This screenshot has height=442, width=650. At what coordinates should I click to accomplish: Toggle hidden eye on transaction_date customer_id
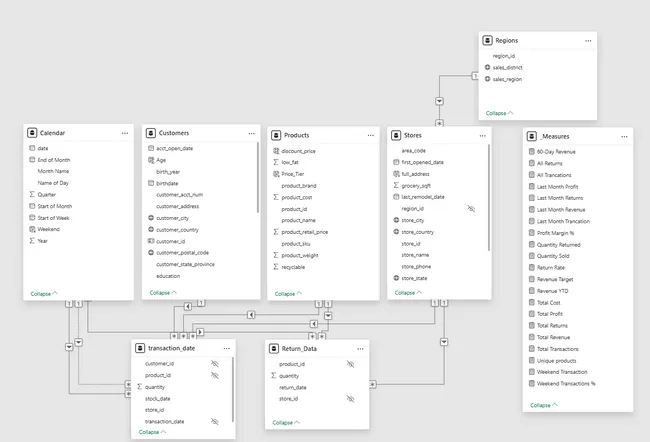coord(215,364)
